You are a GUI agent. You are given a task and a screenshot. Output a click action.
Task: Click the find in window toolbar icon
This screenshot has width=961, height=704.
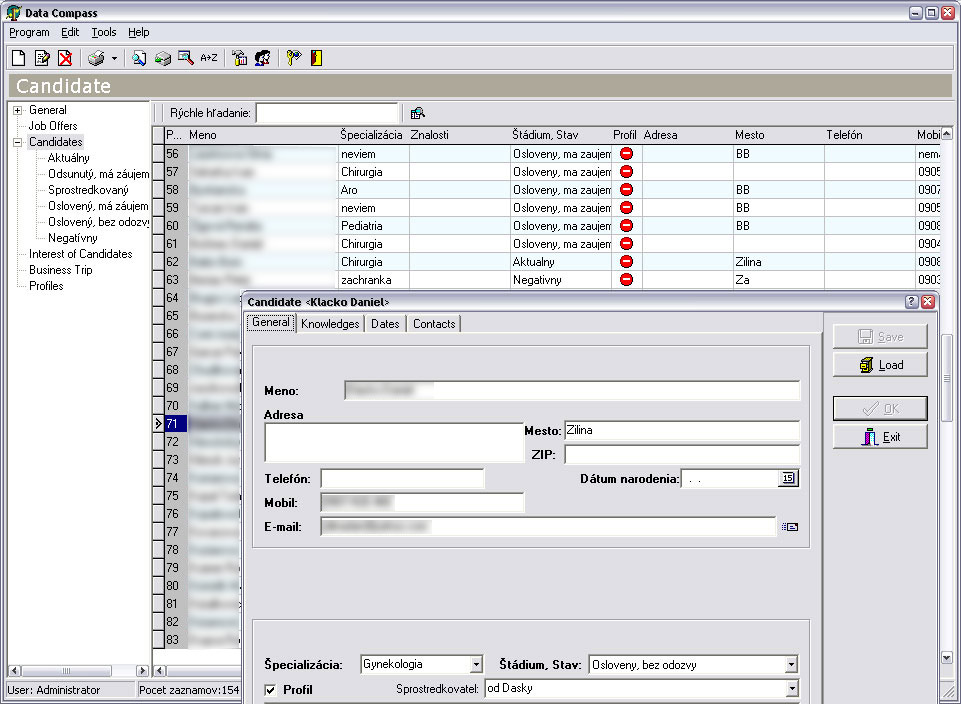[186, 58]
